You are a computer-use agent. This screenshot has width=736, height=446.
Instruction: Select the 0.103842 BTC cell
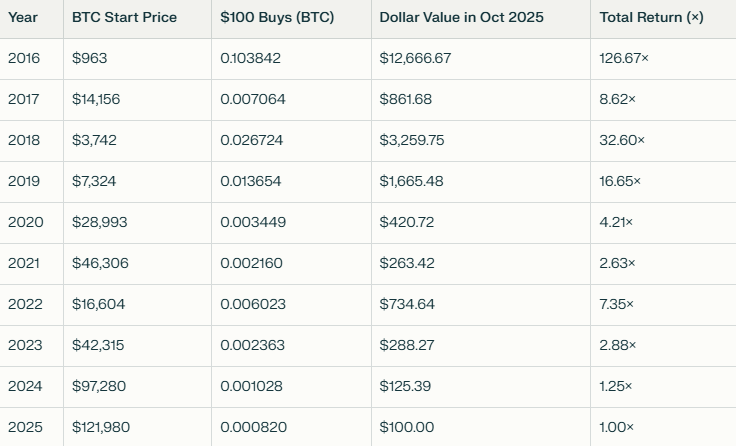point(251,59)
